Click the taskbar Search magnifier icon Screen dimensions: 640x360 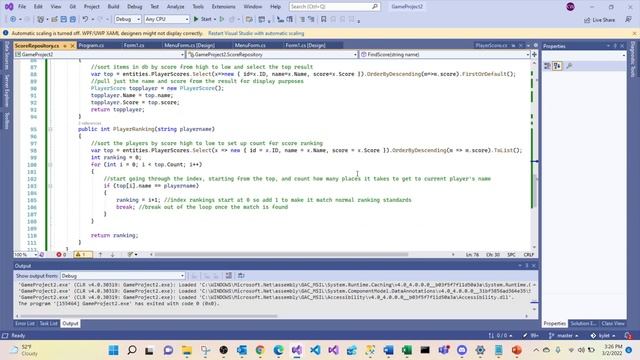[132, 350]
